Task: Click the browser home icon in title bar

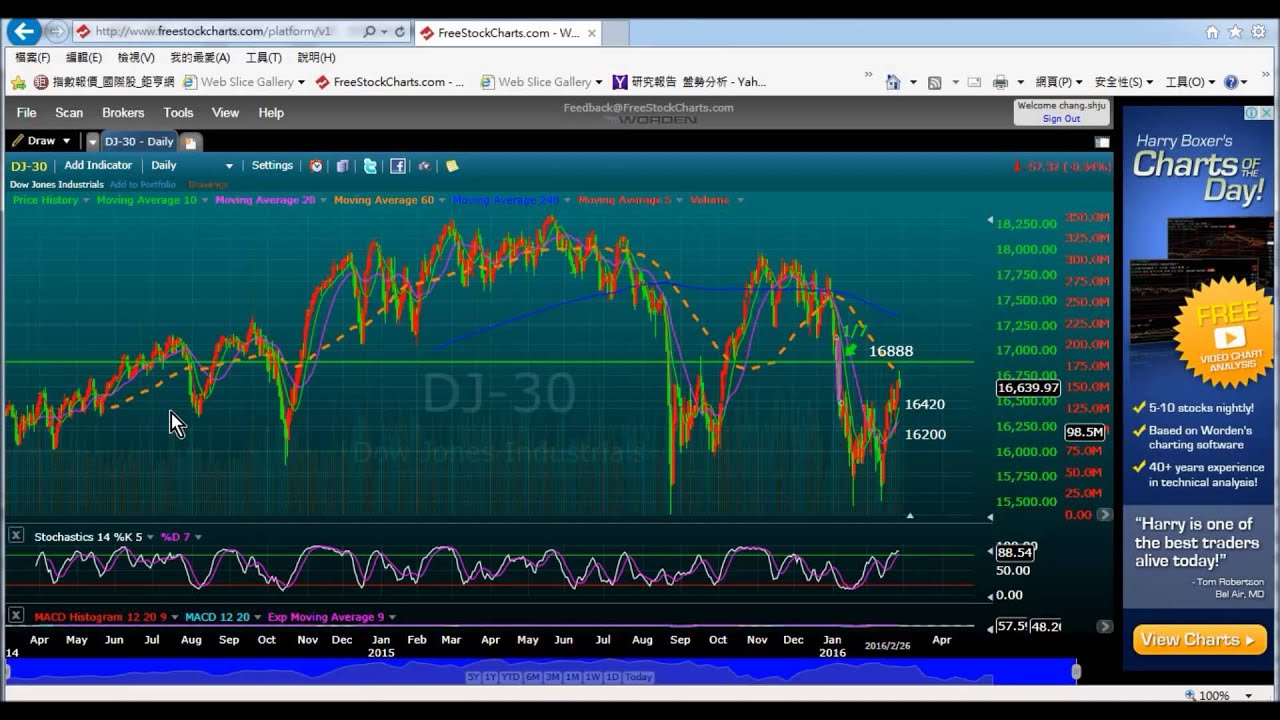Action: click(1212, 32)
